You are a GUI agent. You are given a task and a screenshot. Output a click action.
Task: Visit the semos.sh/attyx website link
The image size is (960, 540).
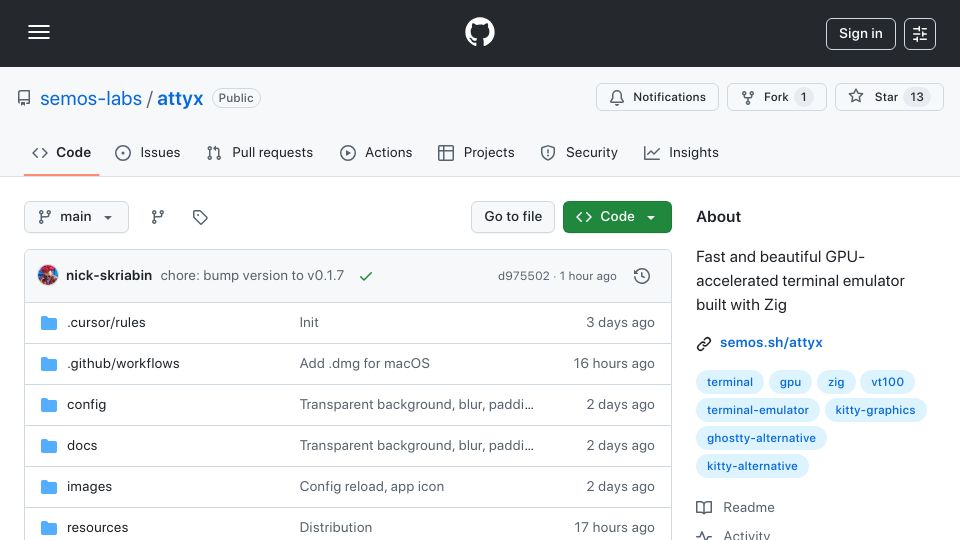point(771,343)
